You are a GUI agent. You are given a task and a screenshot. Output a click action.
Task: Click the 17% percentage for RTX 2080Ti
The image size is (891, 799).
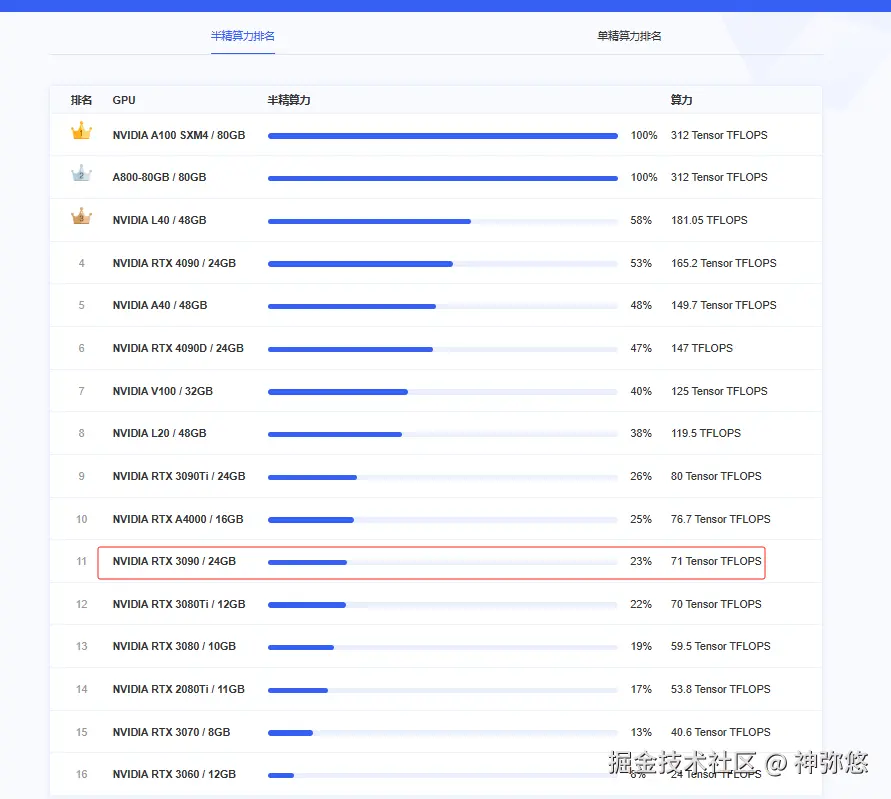pyautogui.click(x=641, y=689)
